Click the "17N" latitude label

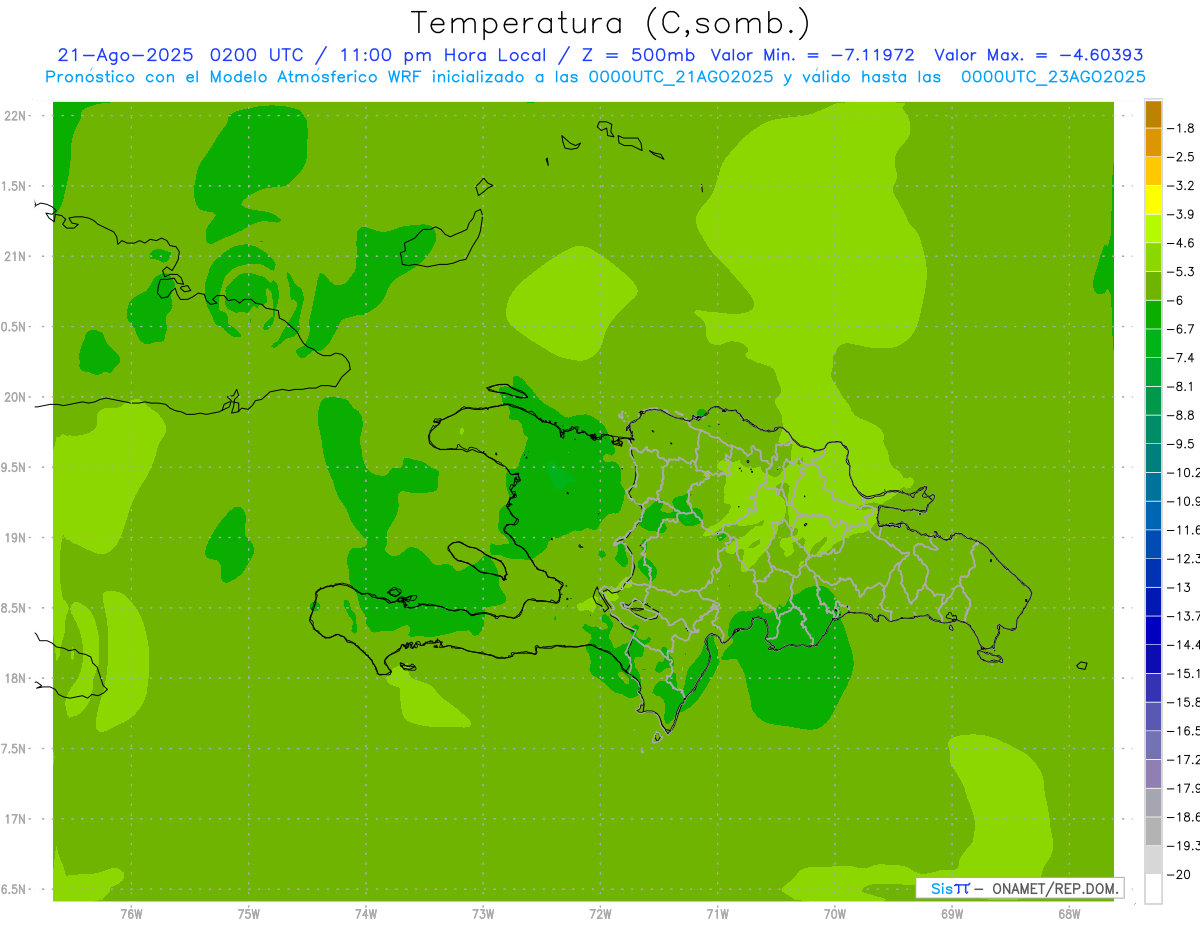pyautogui.click(x=15, y=820)
